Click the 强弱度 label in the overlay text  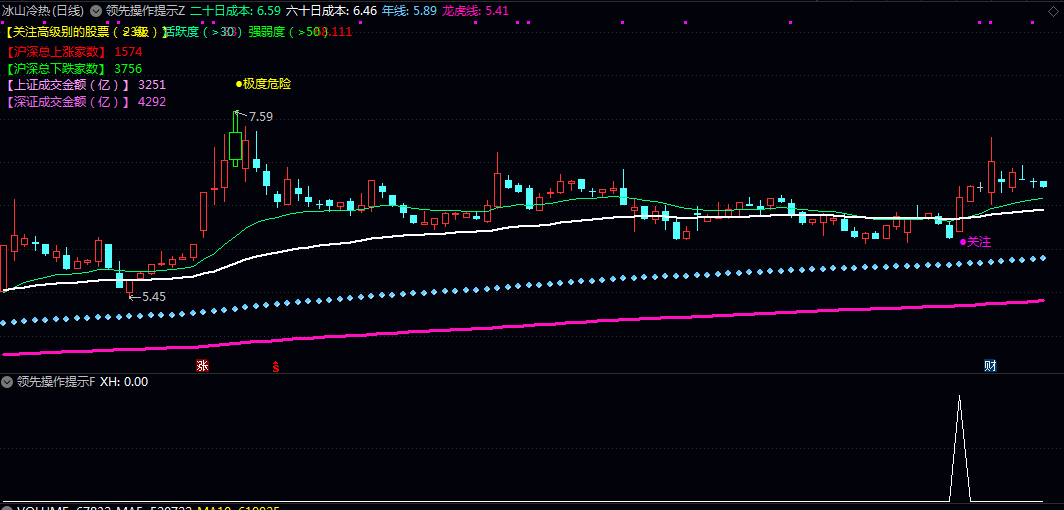(x=267, y=31)
